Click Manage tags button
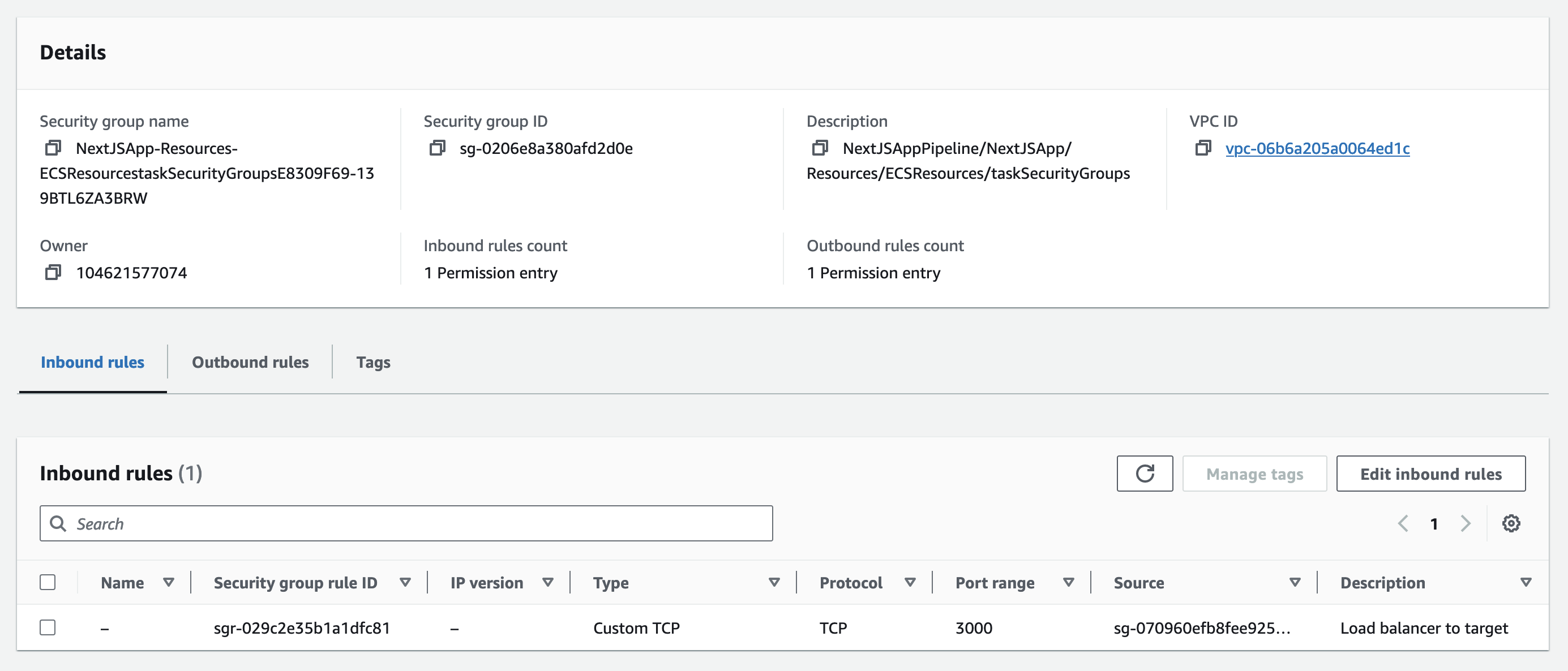Image resolution: width=1568 pixels, height=671 pixels. pyautogui.click(x=1254, y=473)
